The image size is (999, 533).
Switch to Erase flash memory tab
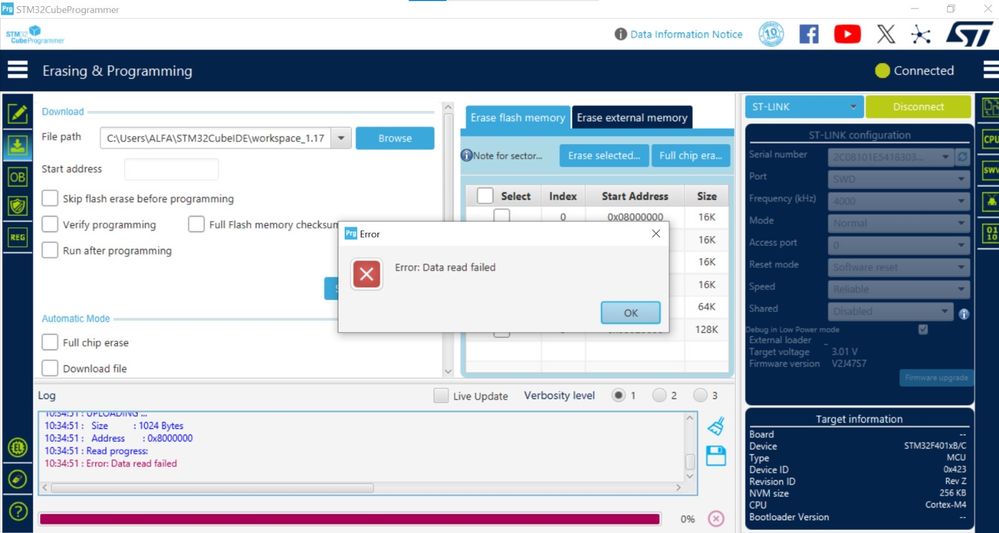click(x=517, y=118)
